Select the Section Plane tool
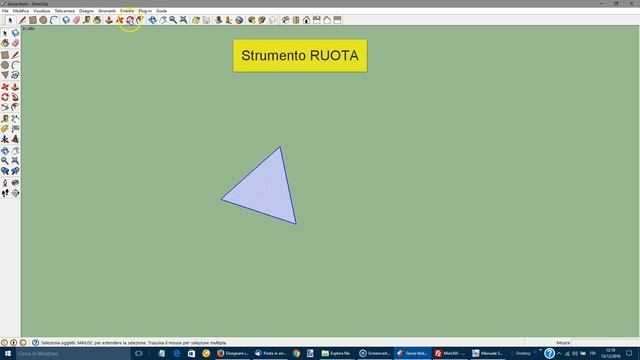 [15, 193]
